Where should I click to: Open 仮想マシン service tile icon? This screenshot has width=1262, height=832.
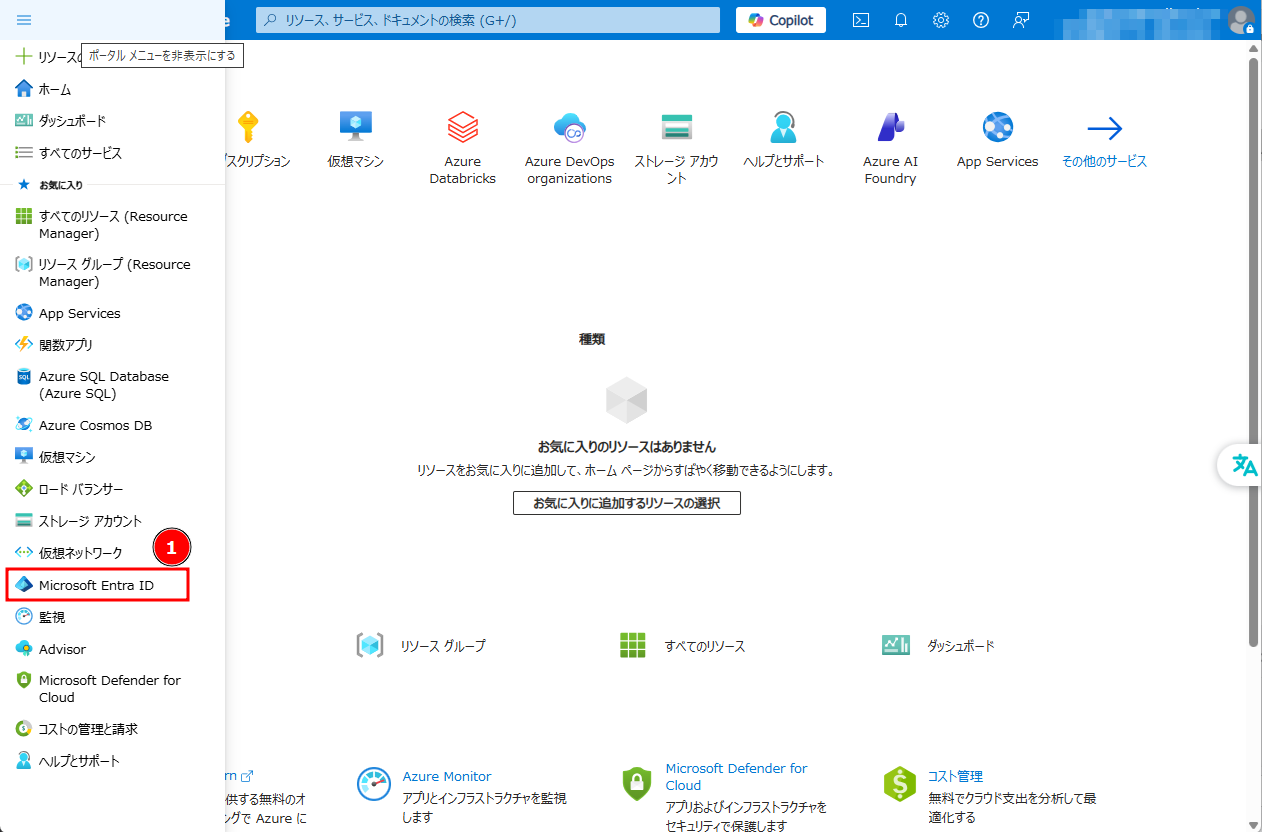[x=356, y=127]
